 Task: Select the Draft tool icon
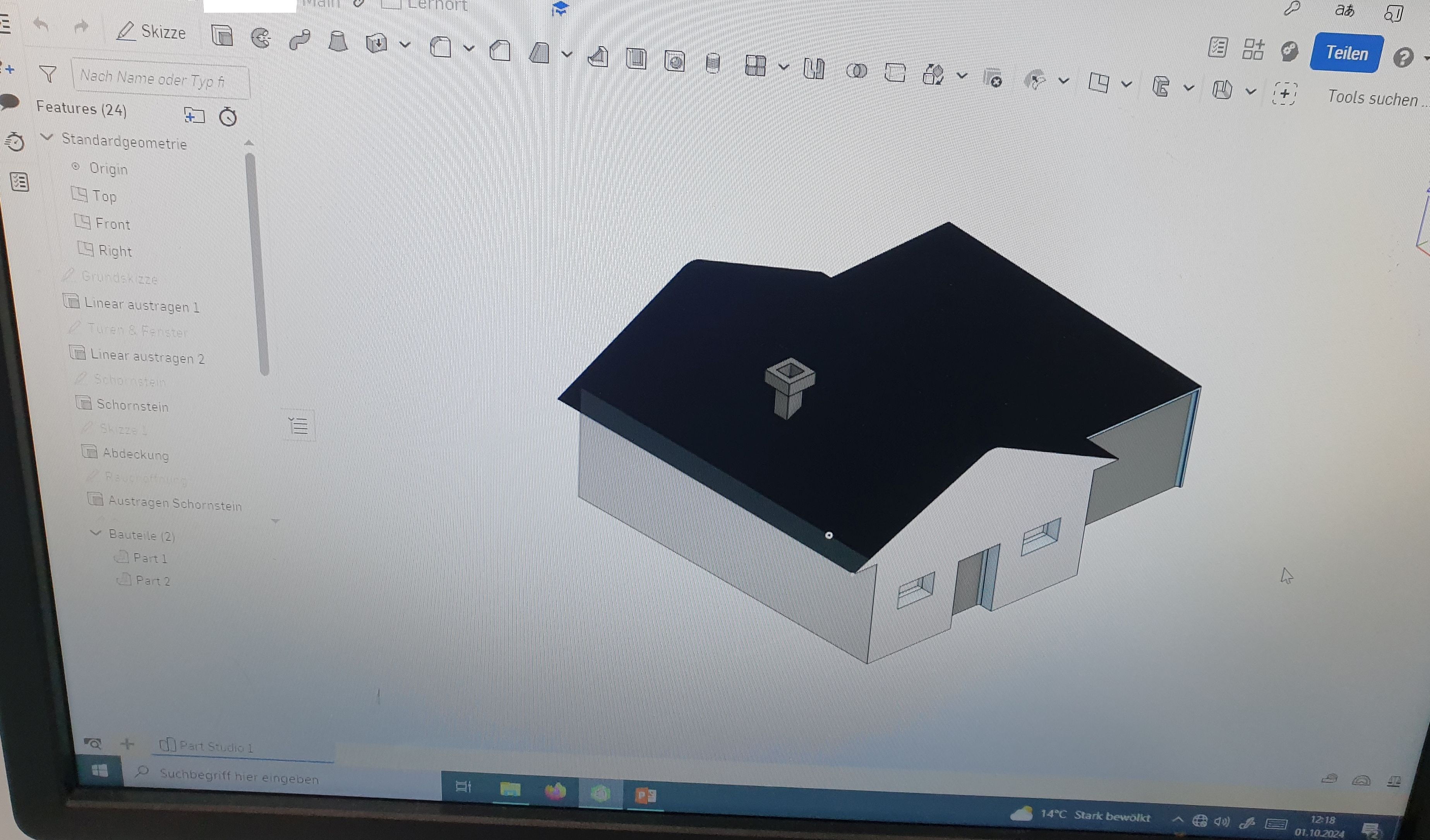click(x=539, y=53)
